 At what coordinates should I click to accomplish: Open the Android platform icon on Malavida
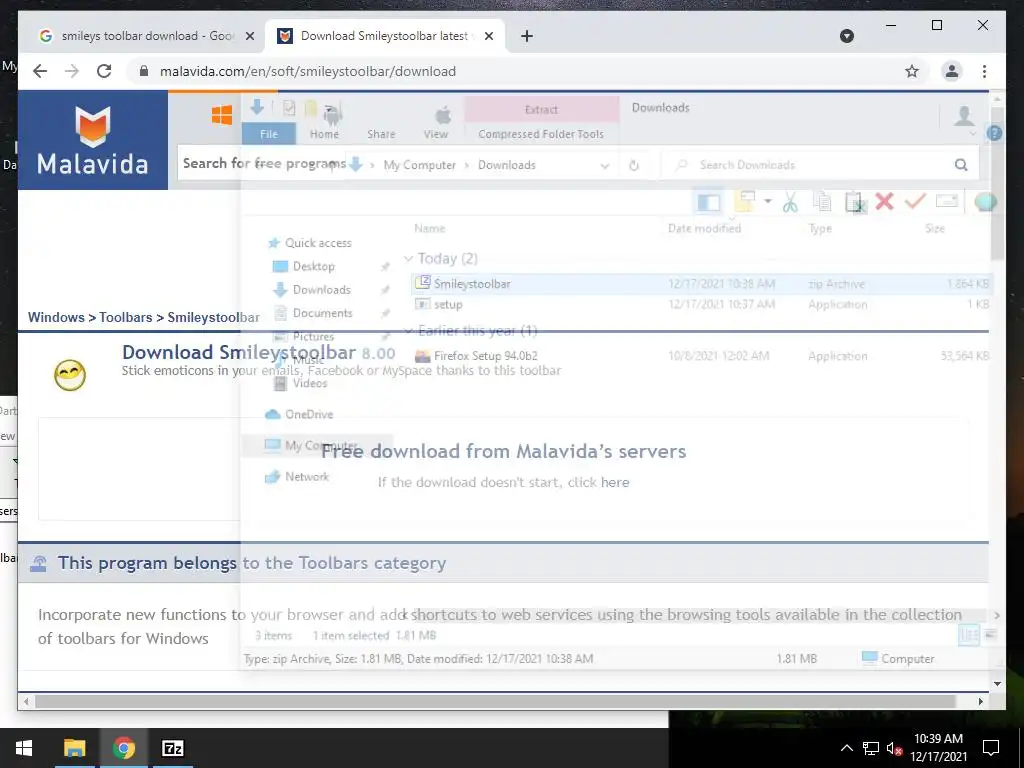(332, 116)
